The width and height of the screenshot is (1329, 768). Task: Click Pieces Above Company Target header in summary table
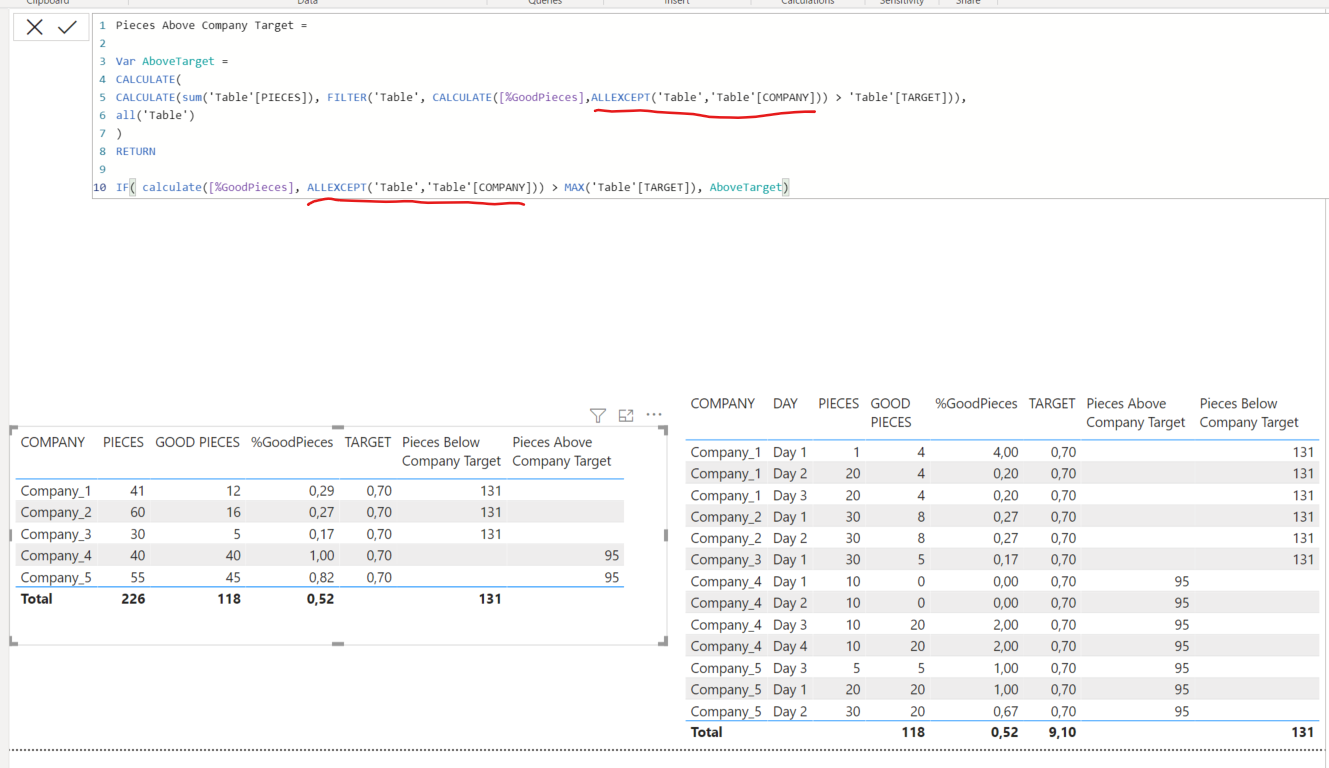tap(562, 451)
